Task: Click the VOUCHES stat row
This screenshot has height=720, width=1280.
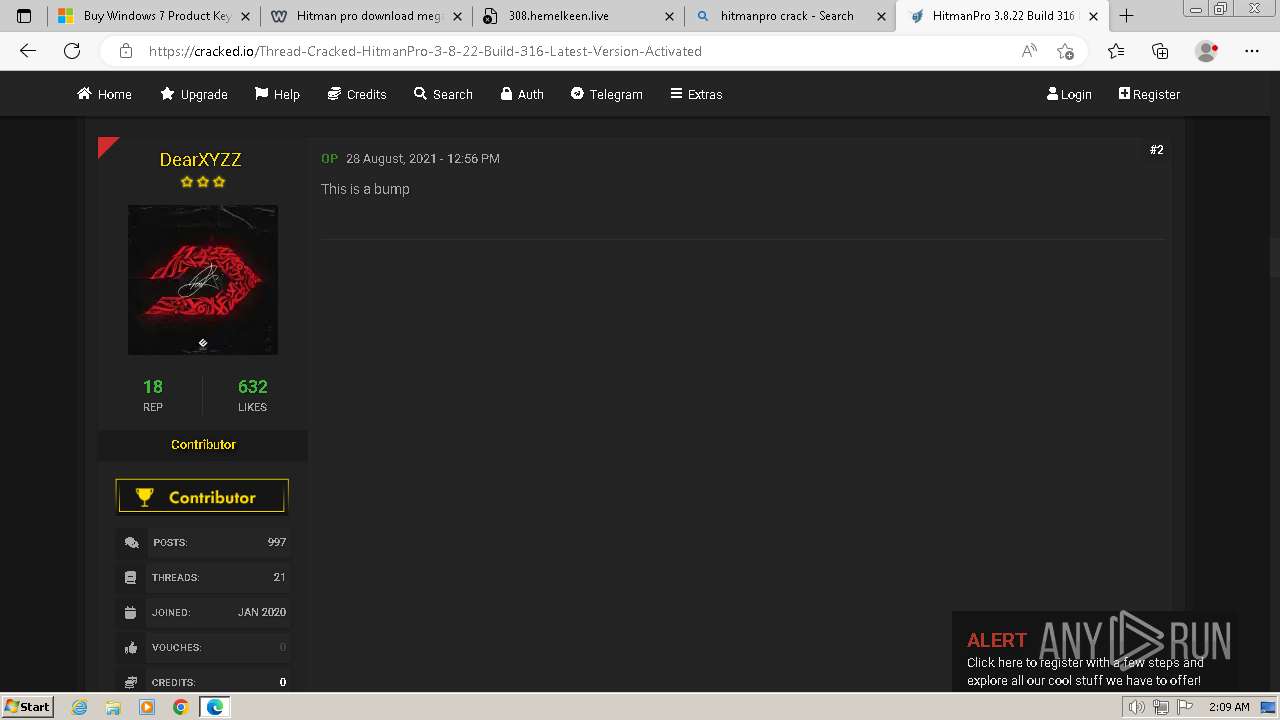Action: tap(203, 647)
